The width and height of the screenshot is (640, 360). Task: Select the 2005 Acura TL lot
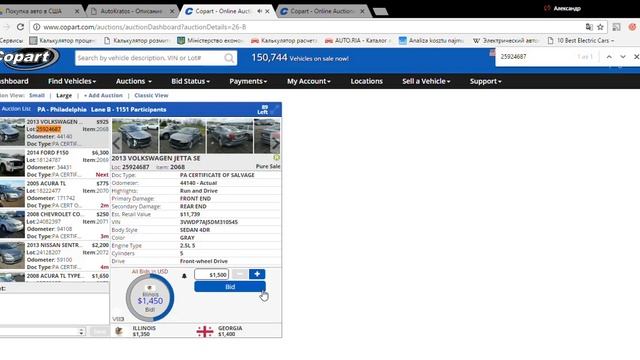[x=55, y=194]
